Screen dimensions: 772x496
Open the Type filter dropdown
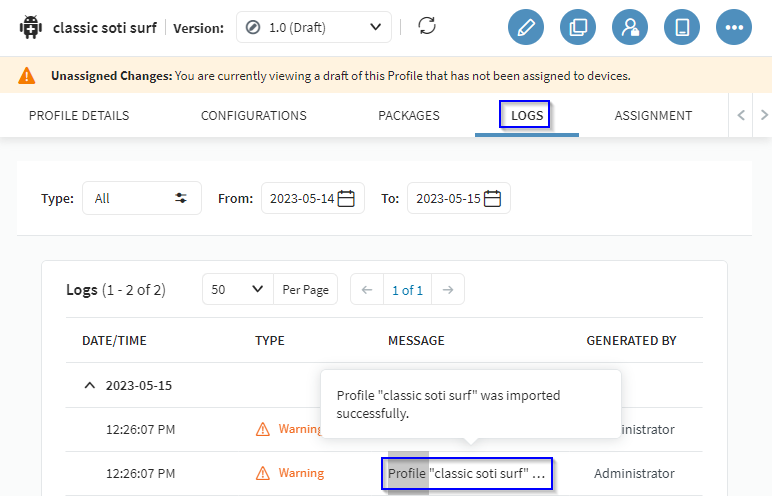141,198
